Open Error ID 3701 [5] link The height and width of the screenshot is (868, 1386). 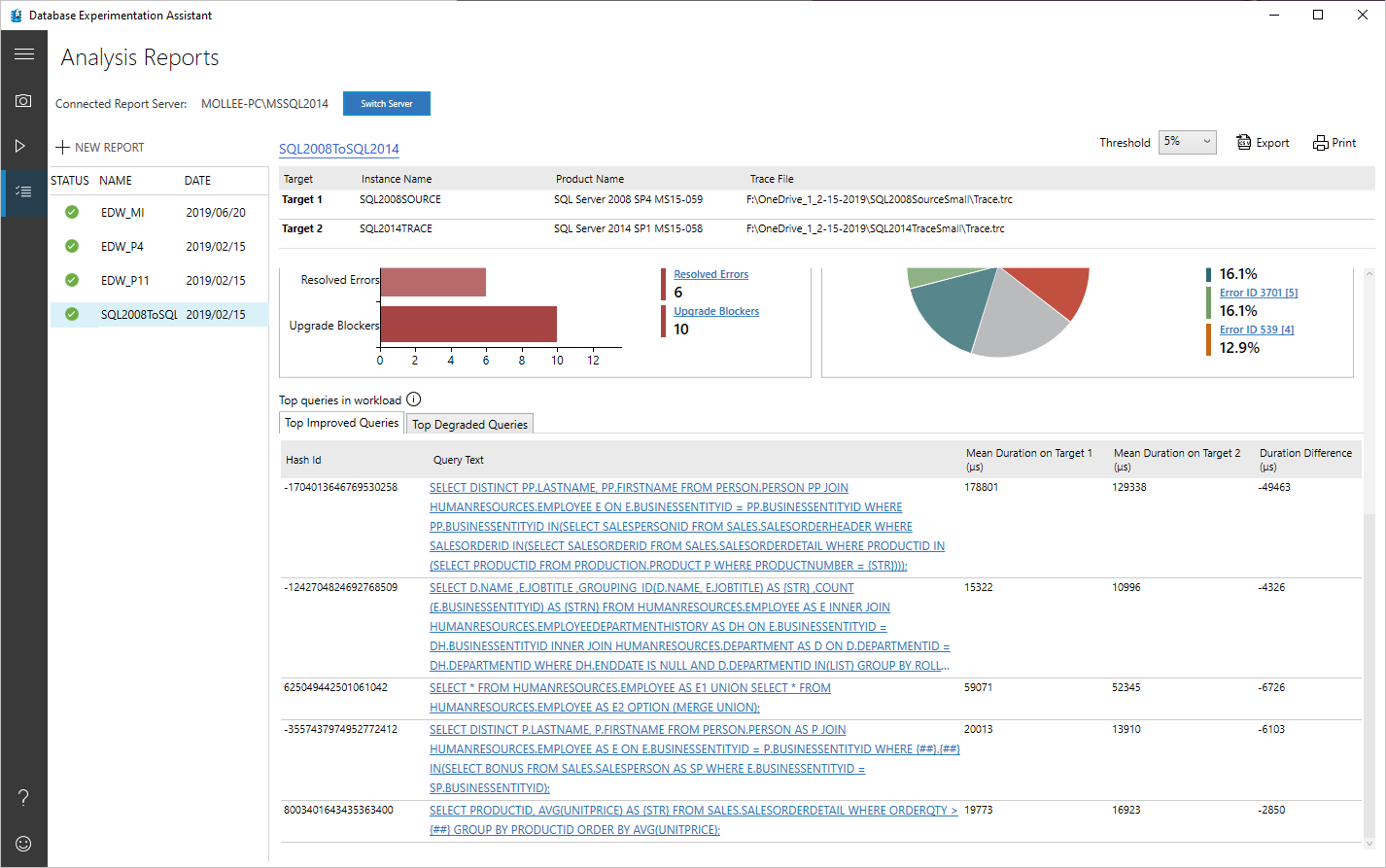click(1259, 293)
